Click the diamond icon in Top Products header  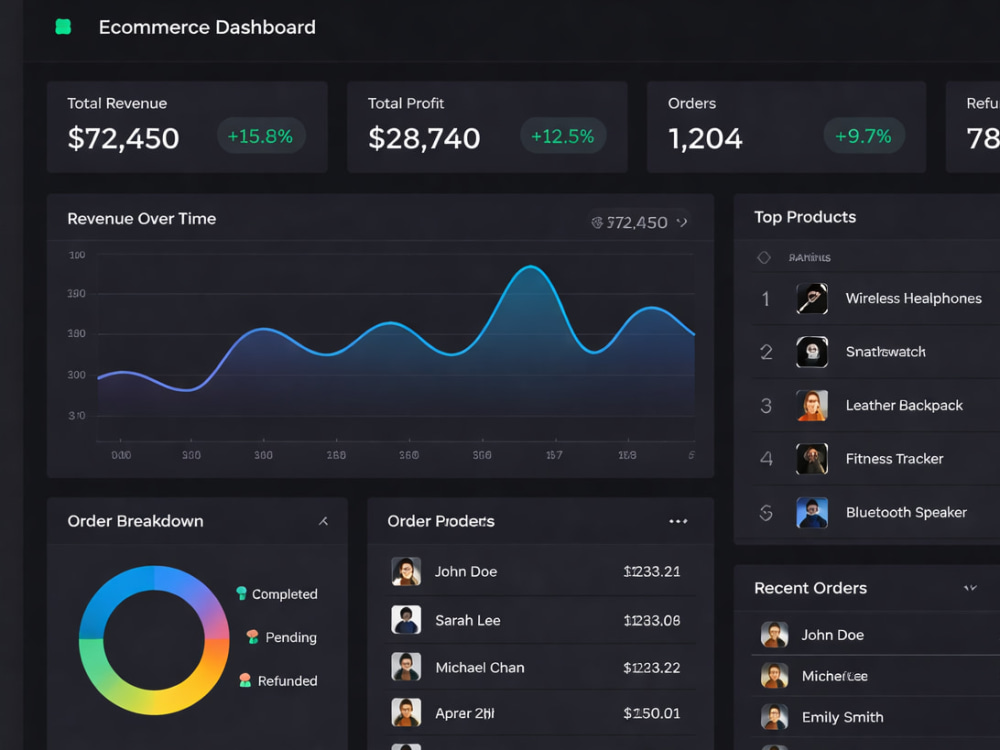coord(764,258)
